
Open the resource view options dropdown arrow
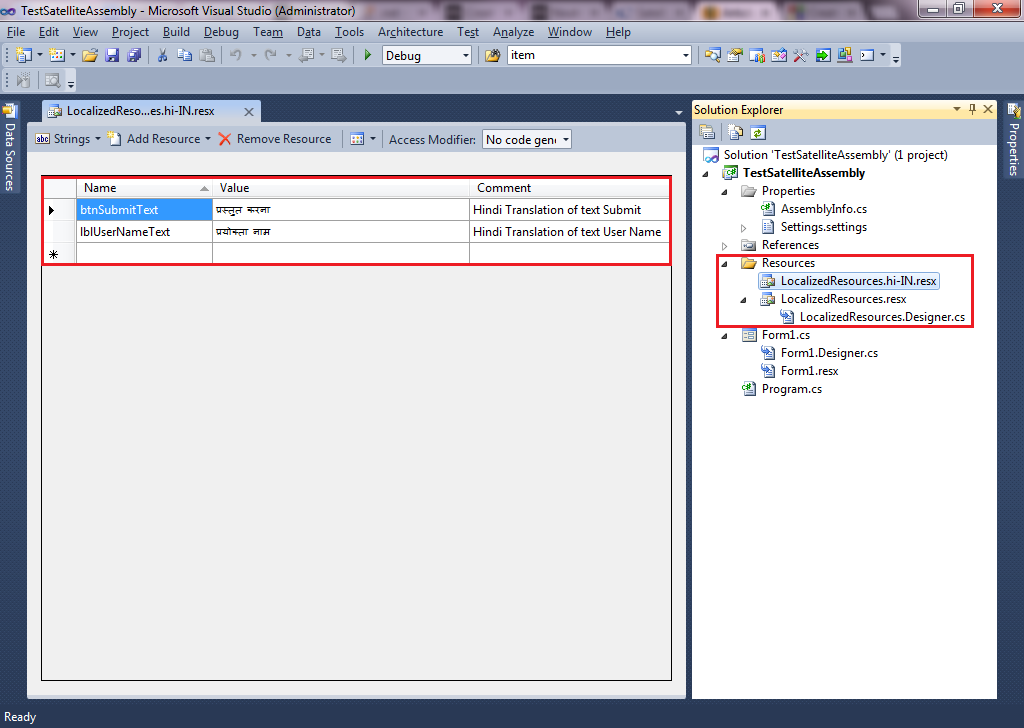(x=373, y=138)
